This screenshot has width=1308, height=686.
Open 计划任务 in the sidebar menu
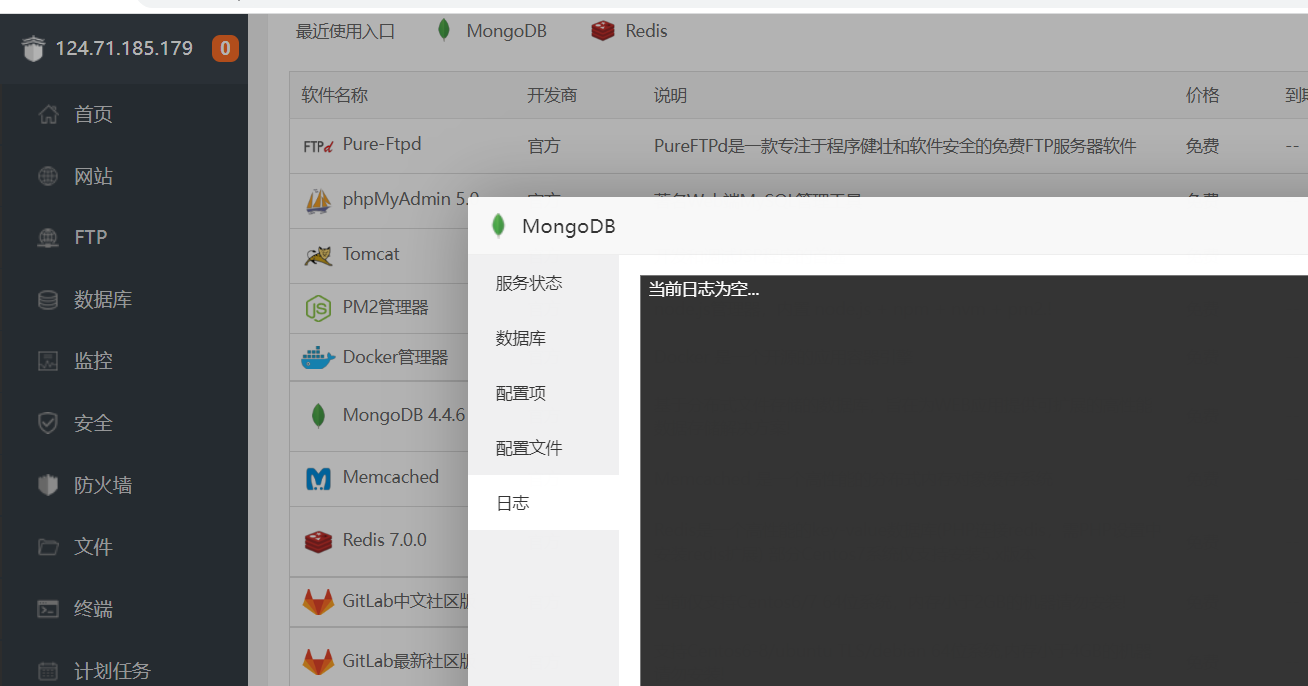112,671
